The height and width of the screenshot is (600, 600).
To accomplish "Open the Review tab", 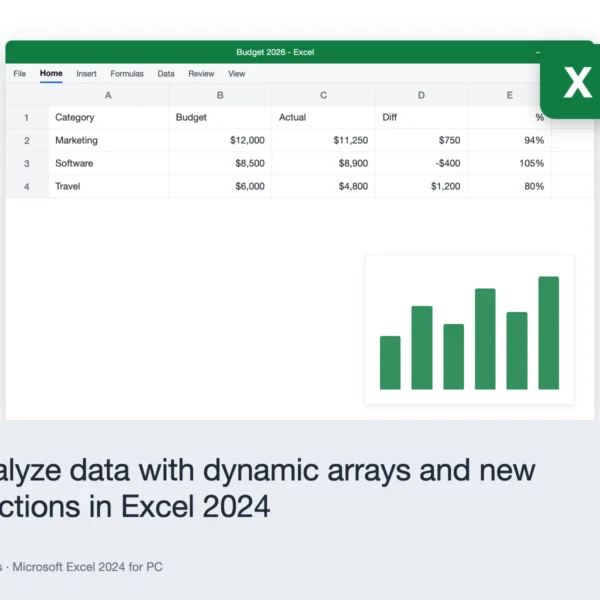I will click(201, 73).
